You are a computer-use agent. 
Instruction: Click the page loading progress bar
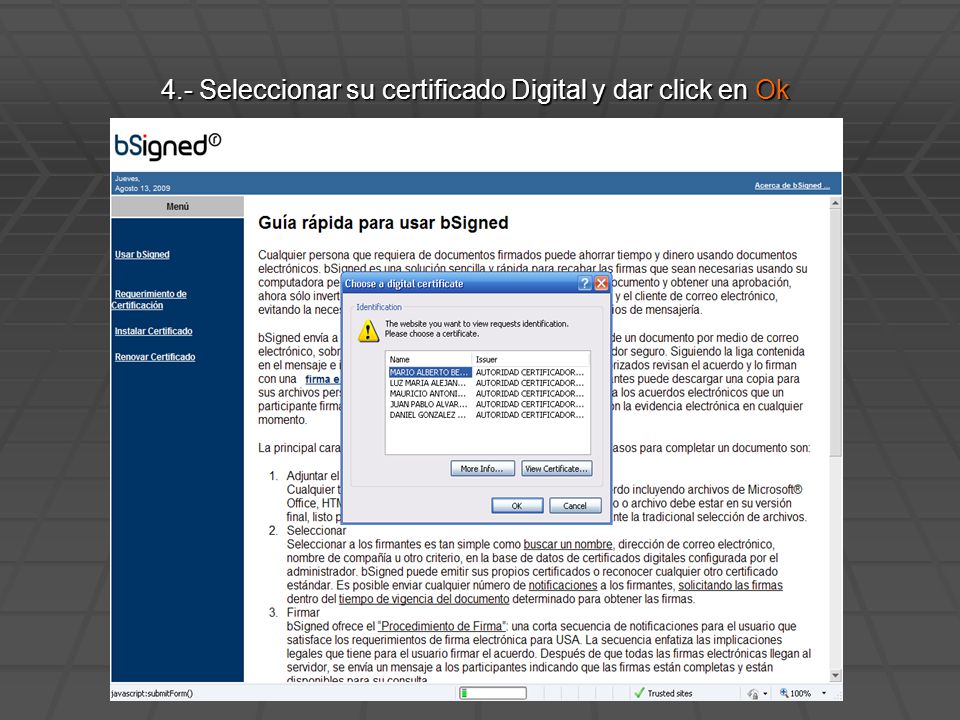pos(493,693)
